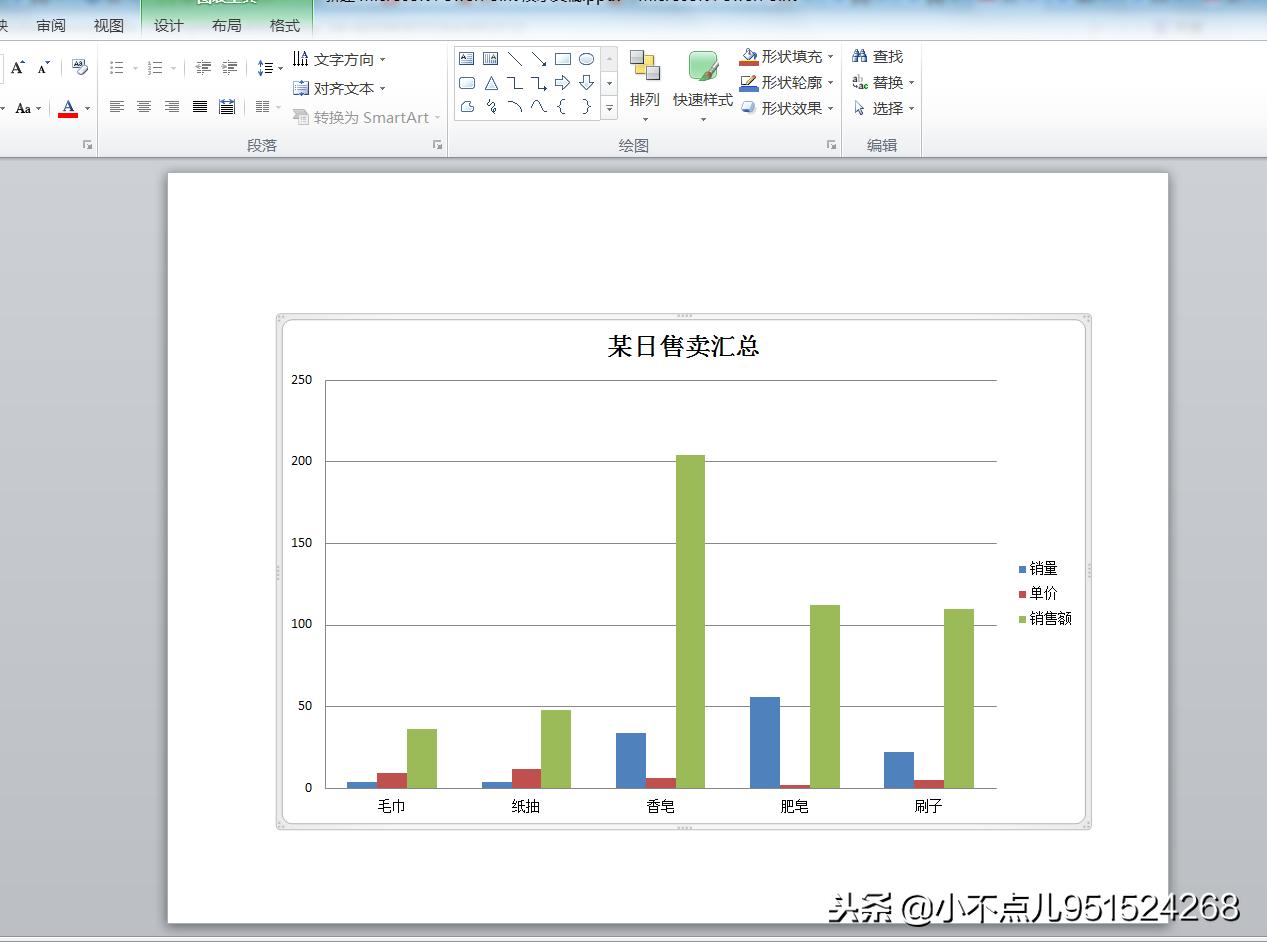Screen dimensions: 1267x951
Task: Select the 某日售卖汇总 chart title
Action: (683, 347)
